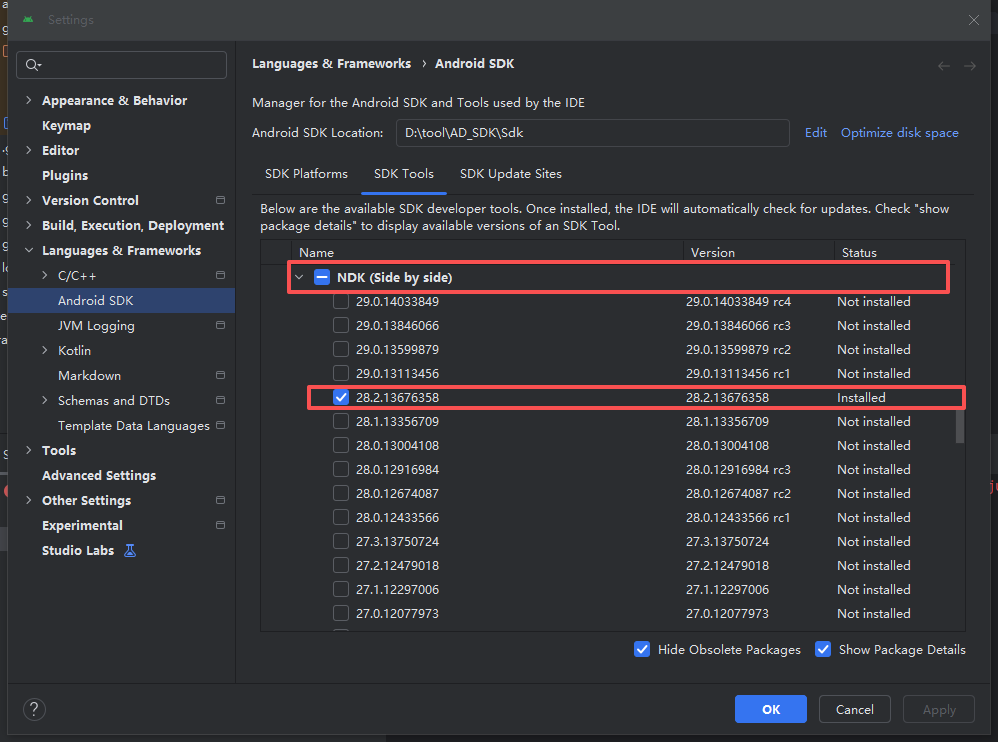Expand Version Control section
The height and width of the screenshot is (742, 998).
[29, 200]
